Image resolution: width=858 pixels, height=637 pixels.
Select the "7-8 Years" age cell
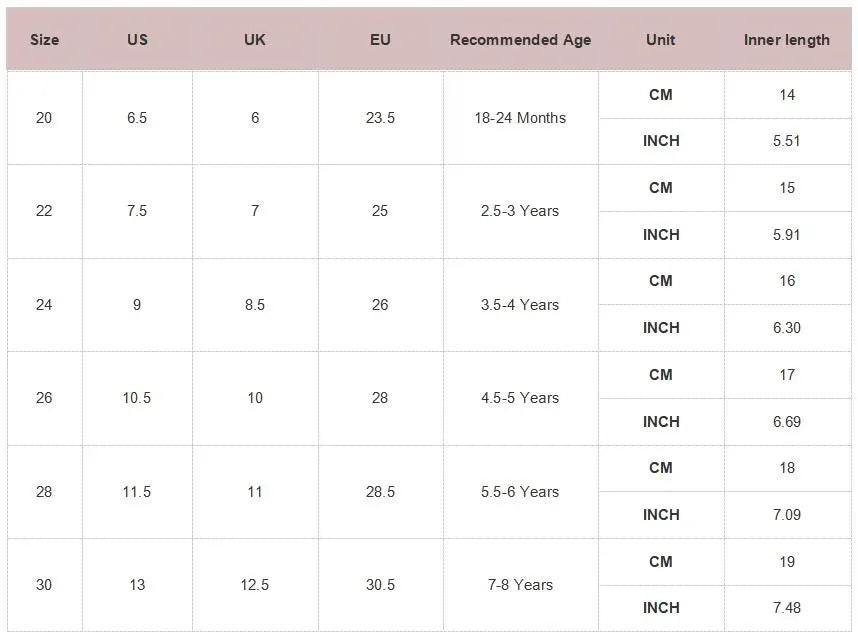click(x=520, y=585)
